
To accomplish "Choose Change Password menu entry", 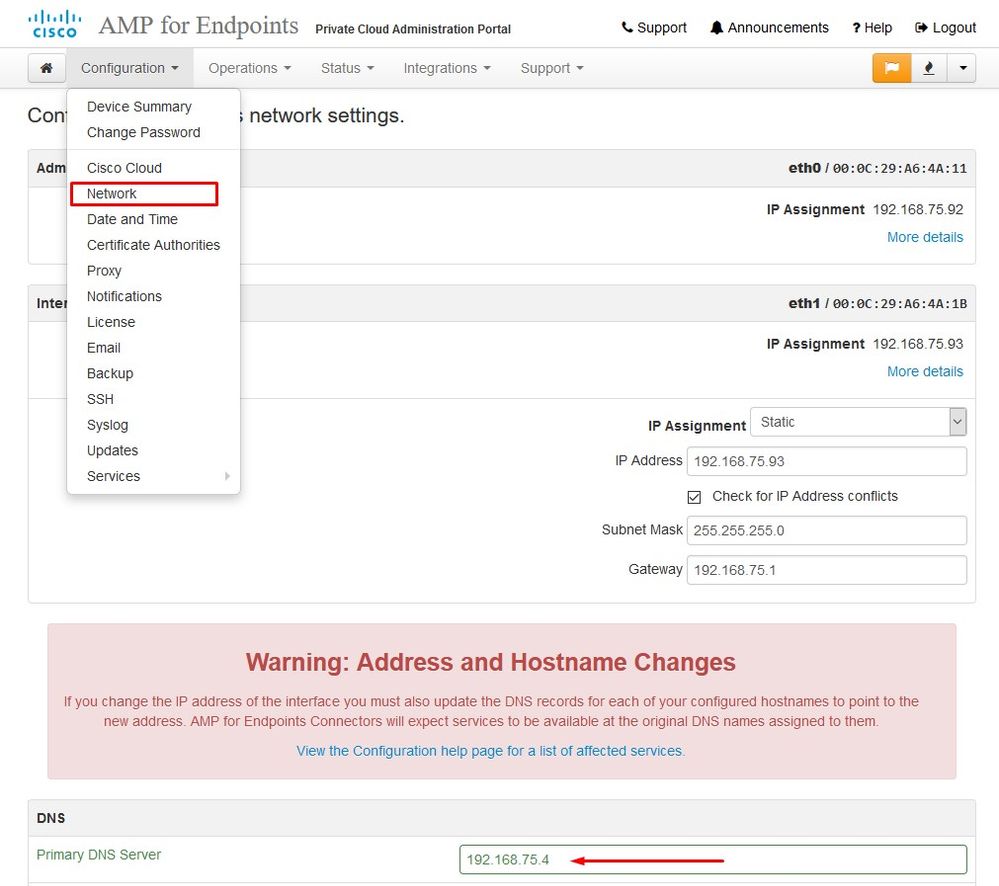I will tap(154, 132).
